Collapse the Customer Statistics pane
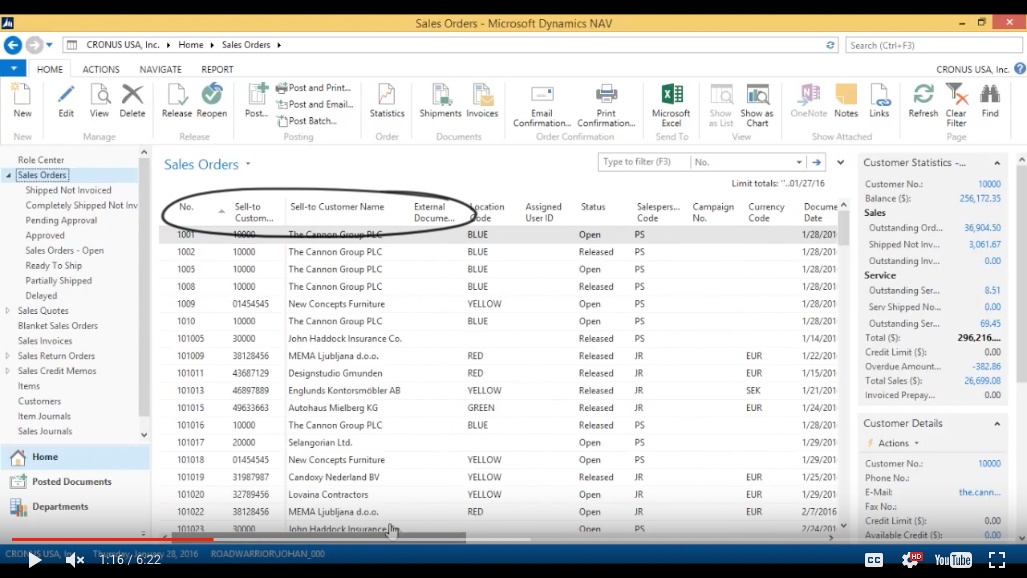This screenshot has width=1027, height=578. 997,163
